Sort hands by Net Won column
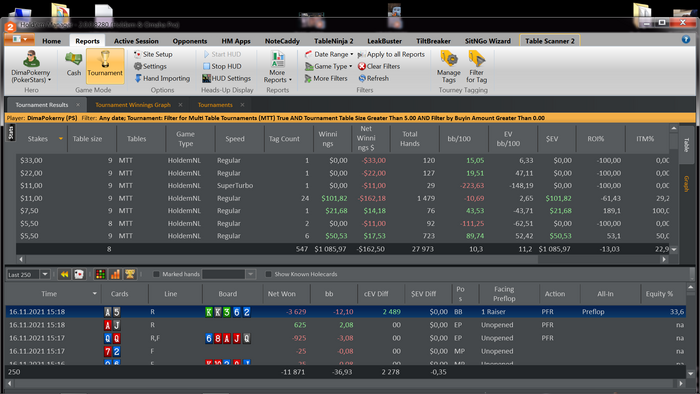700x394 pixels. tap(282, 294)
